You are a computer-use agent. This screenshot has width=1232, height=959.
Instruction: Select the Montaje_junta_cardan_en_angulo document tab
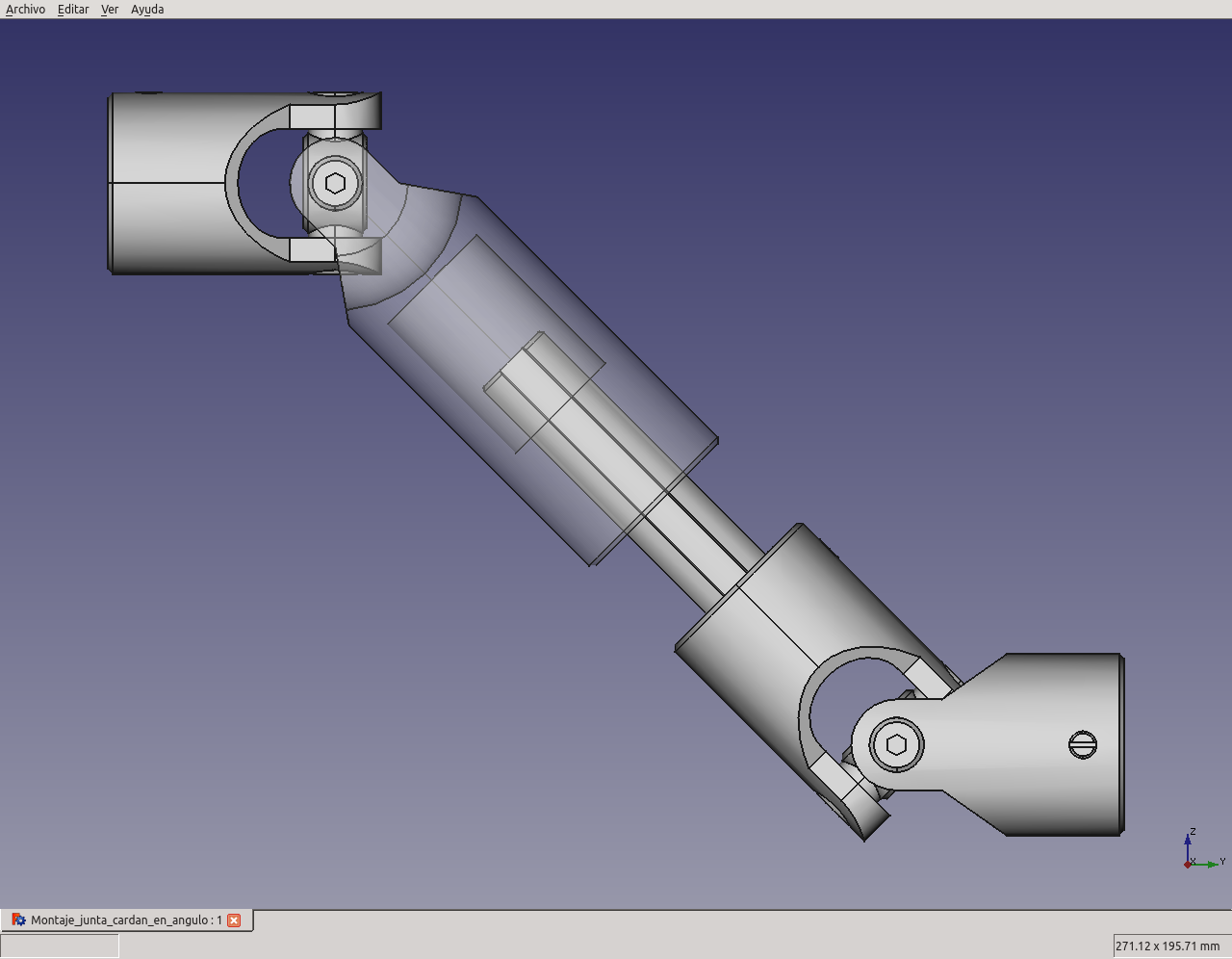point(127,920)
